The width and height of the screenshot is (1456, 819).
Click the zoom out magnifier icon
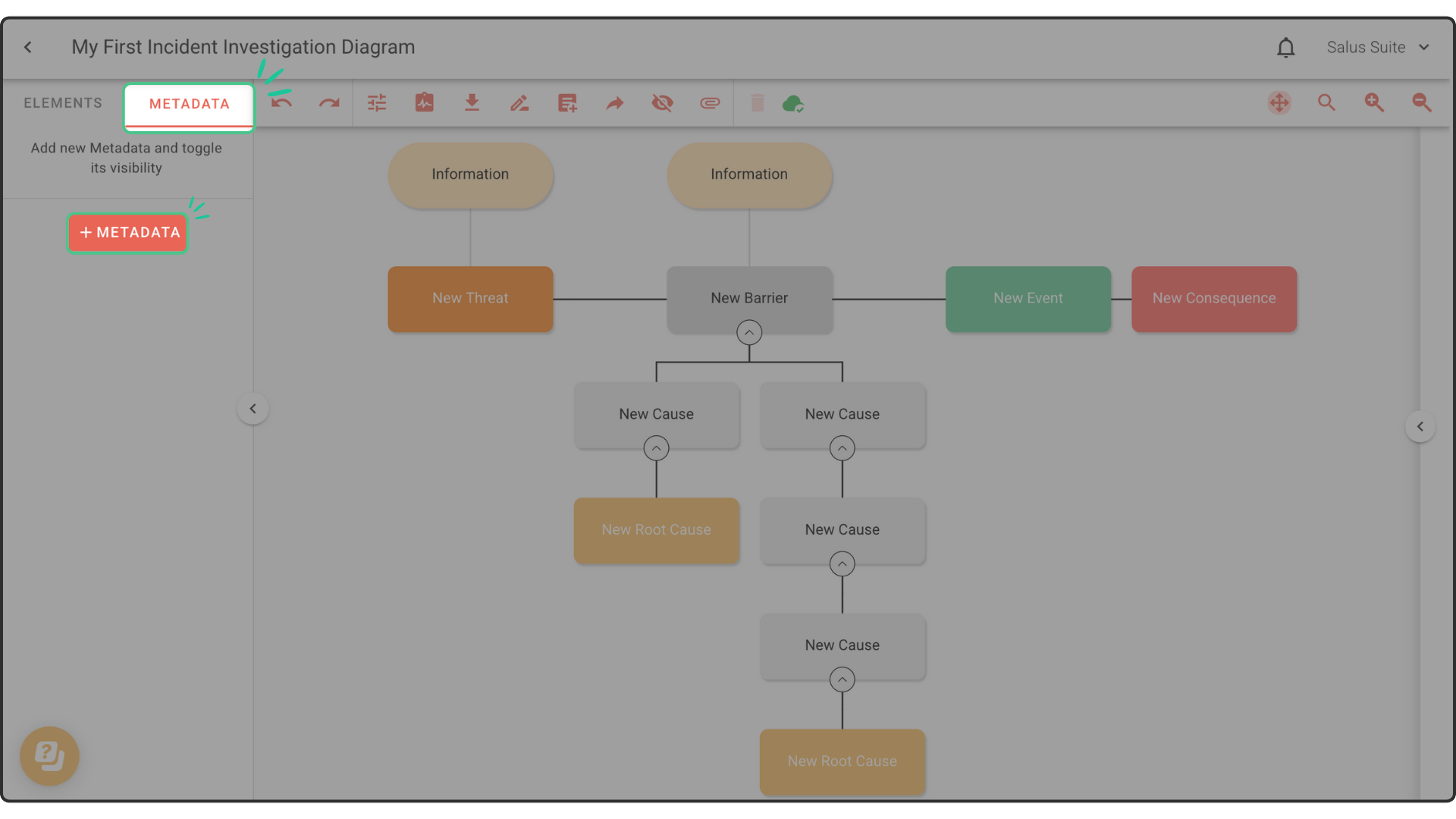pyautogui.click(x=1422, y=103)
